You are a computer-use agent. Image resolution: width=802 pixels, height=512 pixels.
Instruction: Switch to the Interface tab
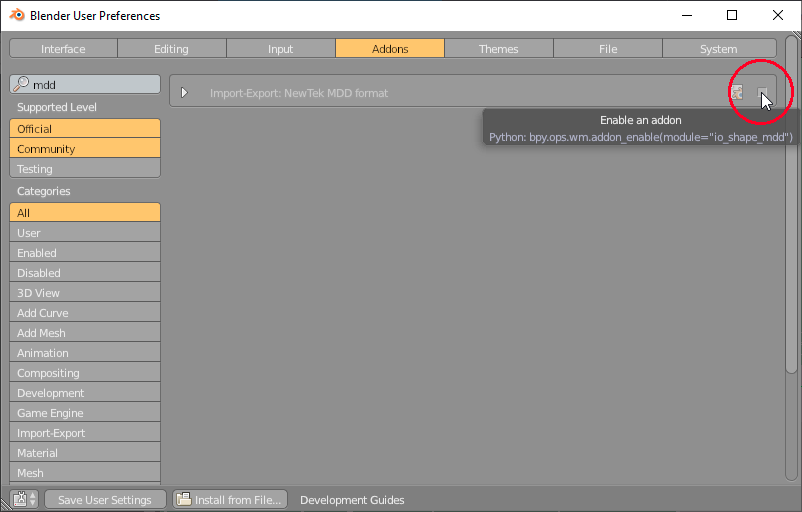(63, 49)
